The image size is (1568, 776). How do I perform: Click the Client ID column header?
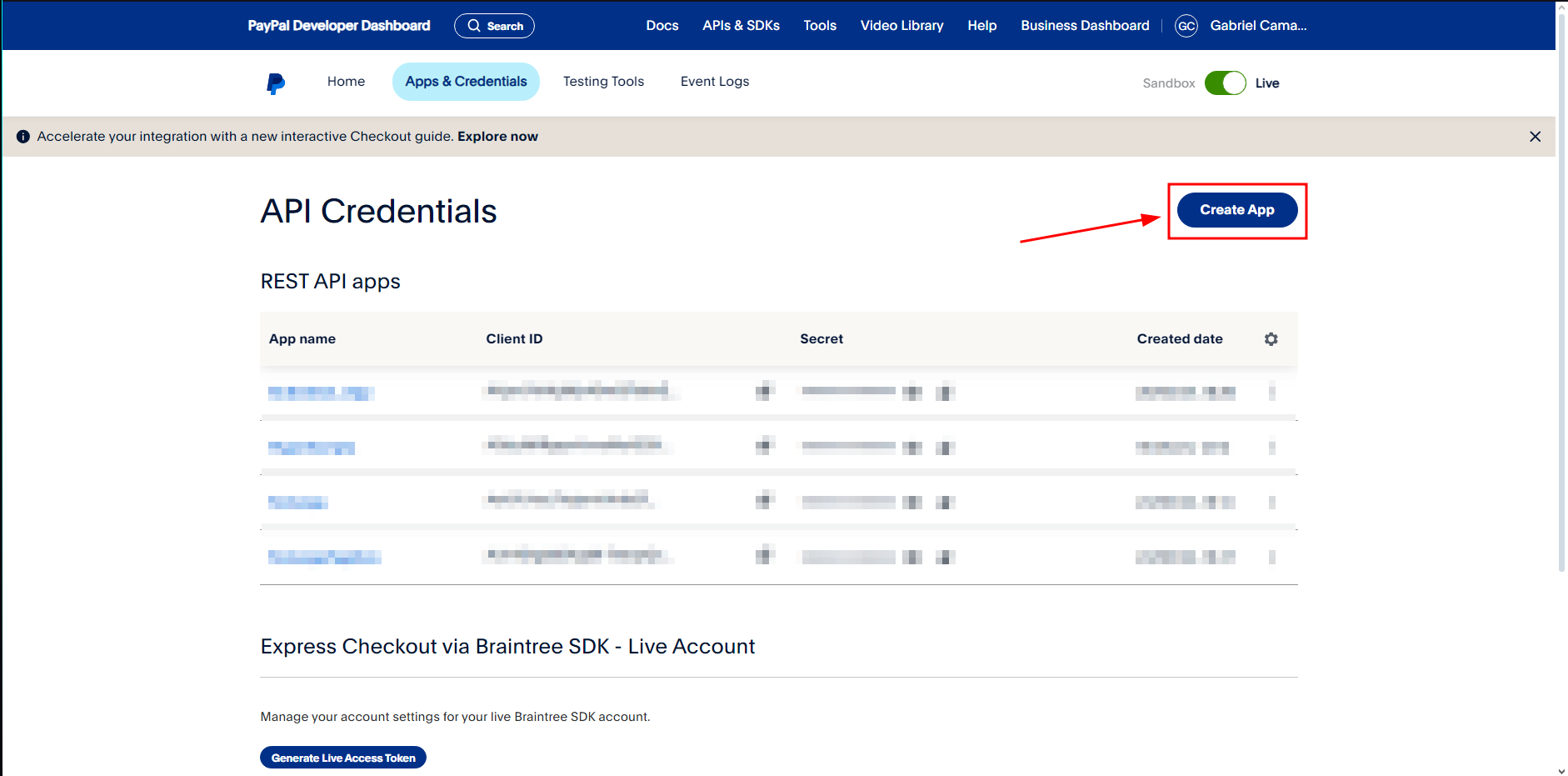click(514, 339)
